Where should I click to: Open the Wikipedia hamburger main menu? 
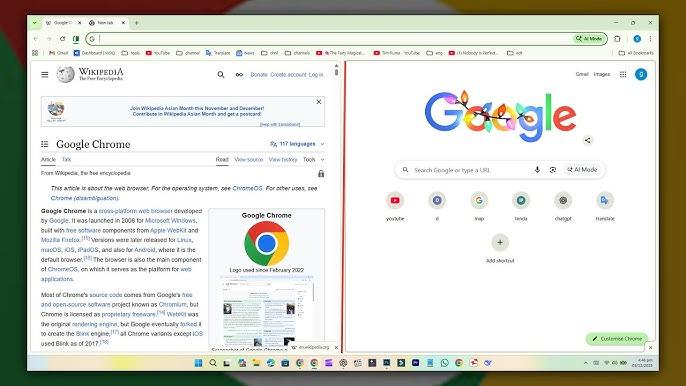point(45,74)
